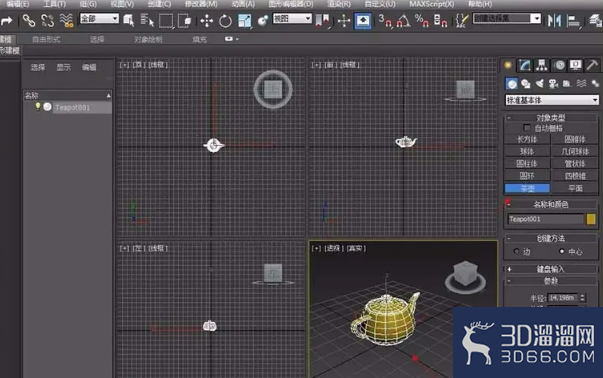Open the 帮助(H) menu

tap(480, 4)
